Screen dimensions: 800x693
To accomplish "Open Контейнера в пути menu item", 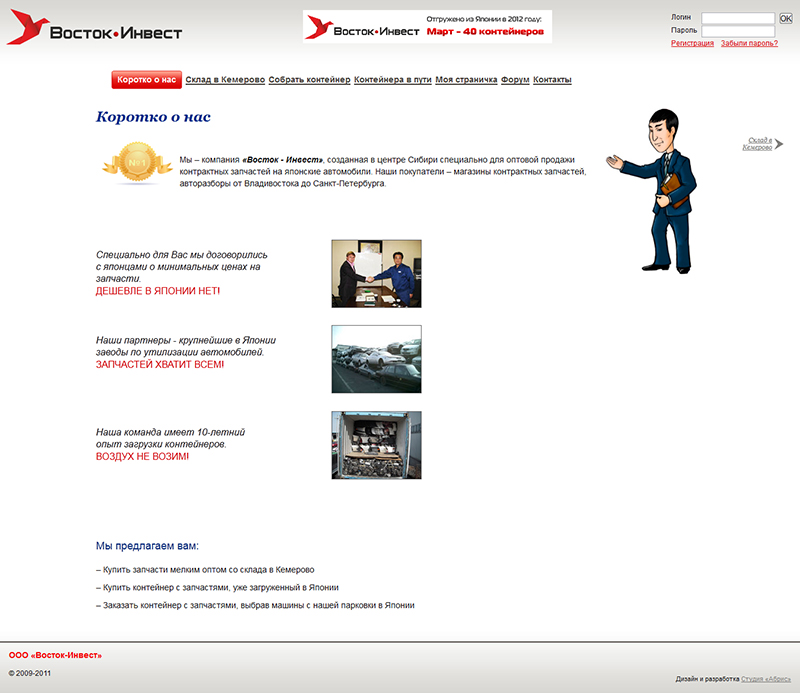I will coord(393,80).
